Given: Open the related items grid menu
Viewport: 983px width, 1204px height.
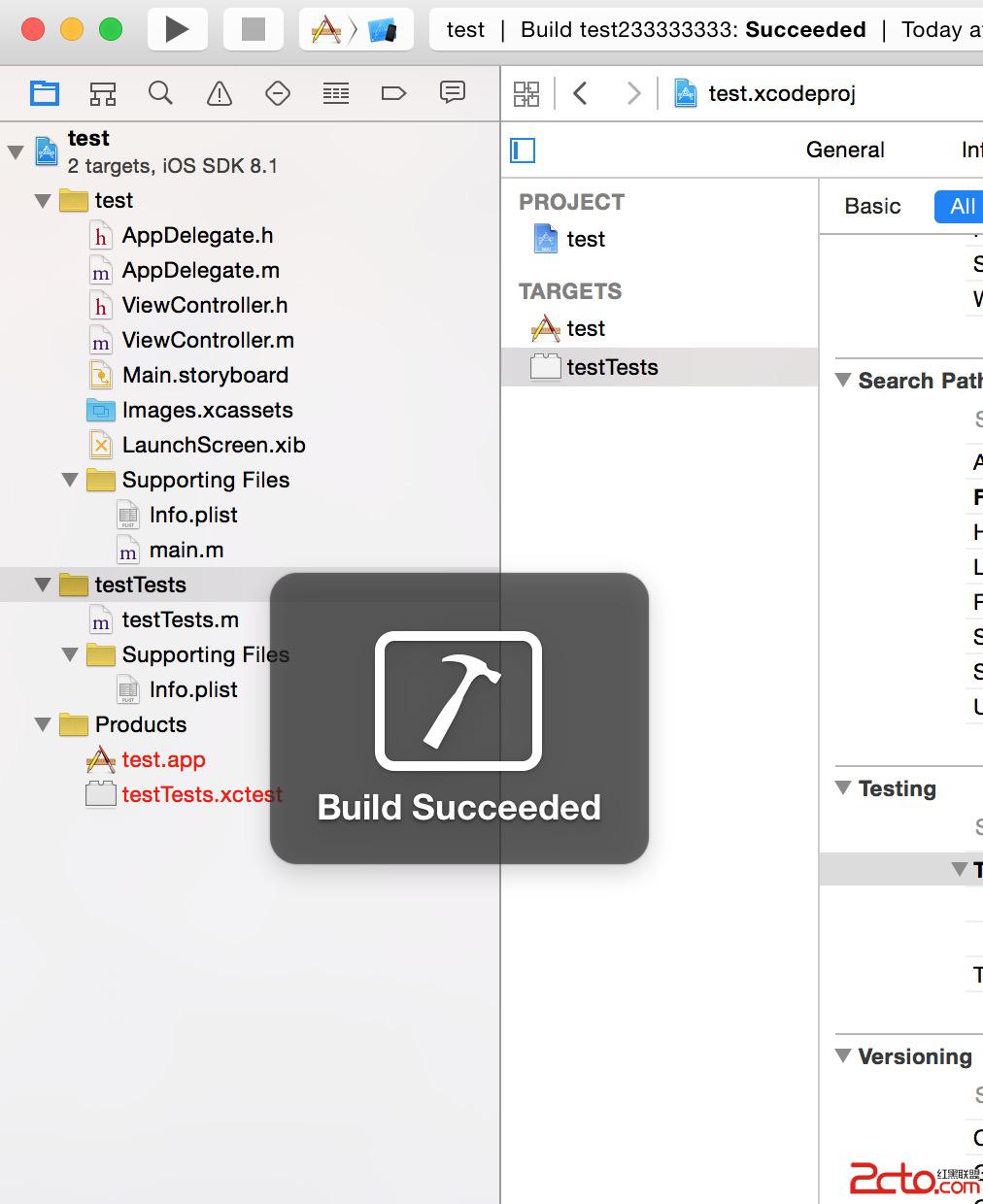Looking at the screenshot, I should coord(526,93).
